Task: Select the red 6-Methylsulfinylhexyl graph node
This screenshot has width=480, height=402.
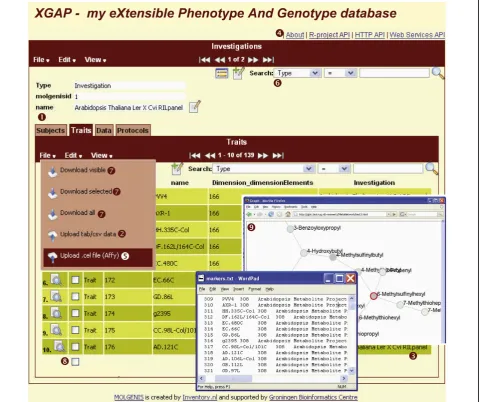Action: click(374, 296)
